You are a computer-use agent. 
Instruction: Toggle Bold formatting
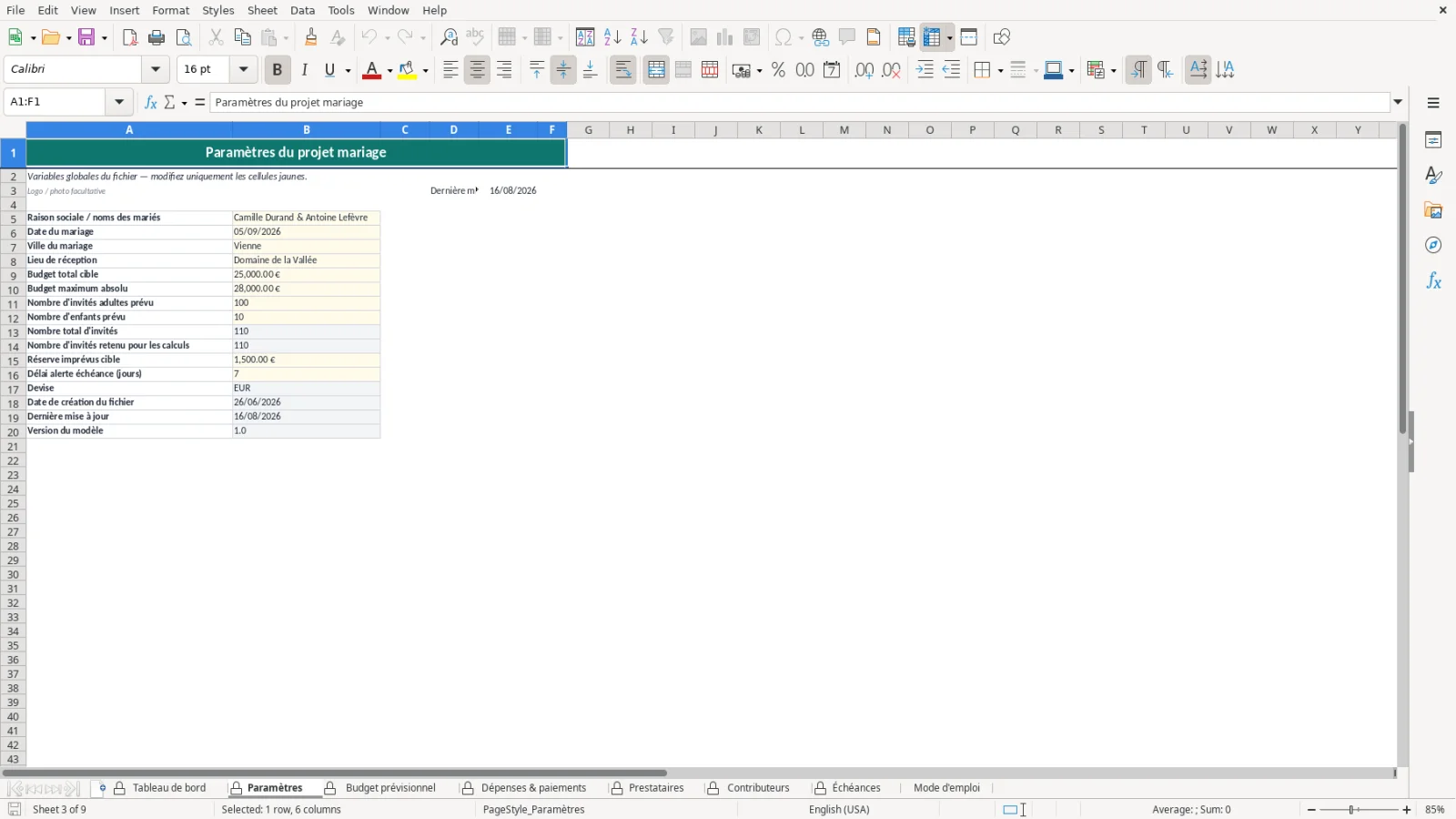pos(278,70)
